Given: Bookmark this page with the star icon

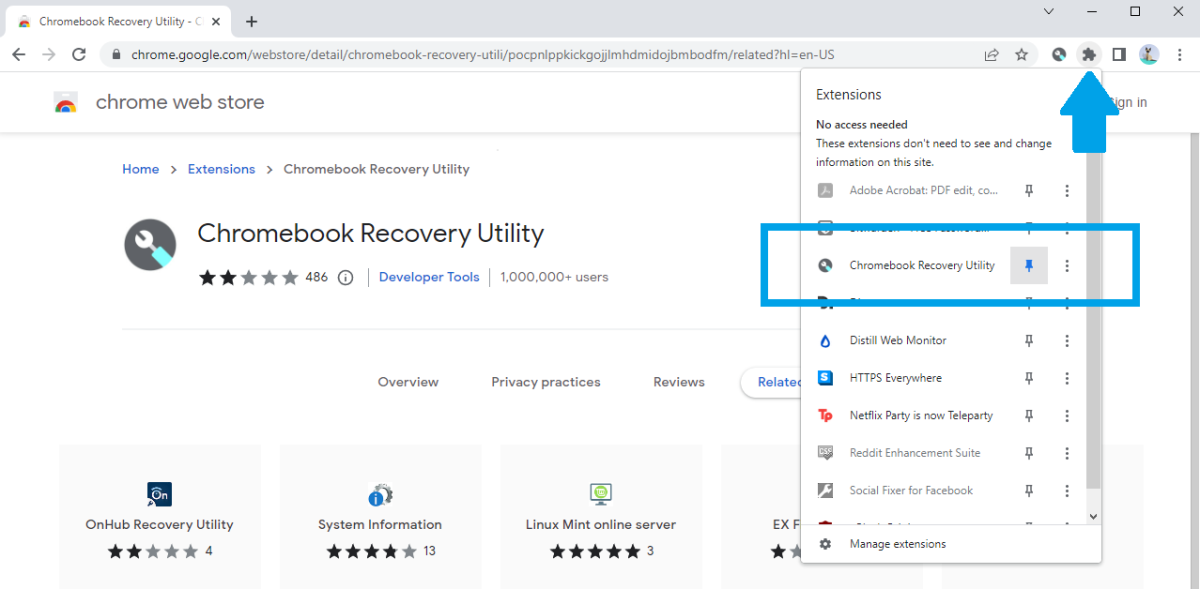Looking at the screenshot, I should (1021, 55).
